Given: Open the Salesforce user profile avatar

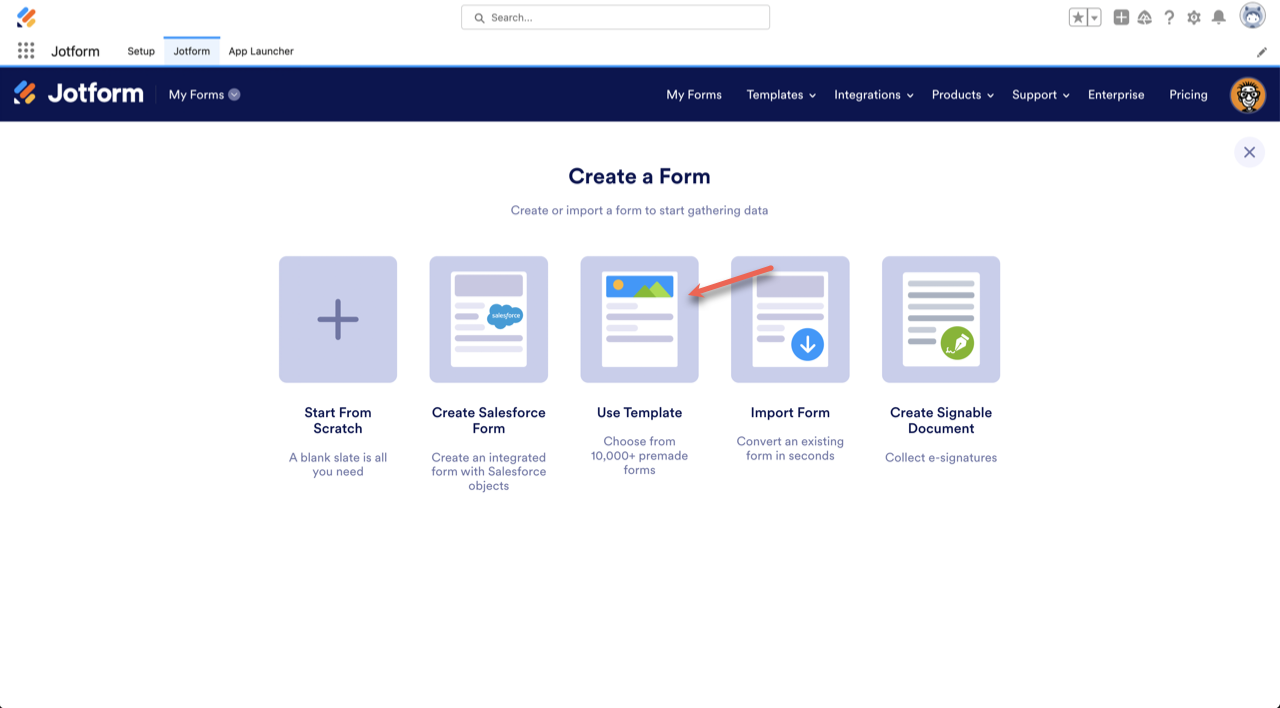Looking at the screenshot, I should [x=1252, y=15].
